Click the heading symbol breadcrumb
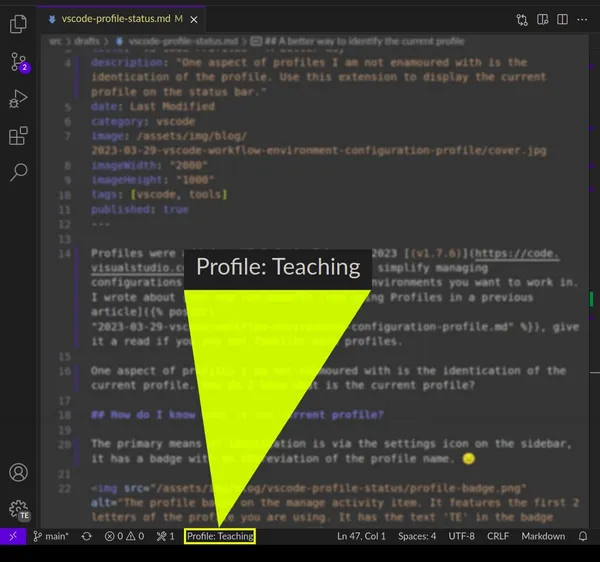 pos(357,41)
